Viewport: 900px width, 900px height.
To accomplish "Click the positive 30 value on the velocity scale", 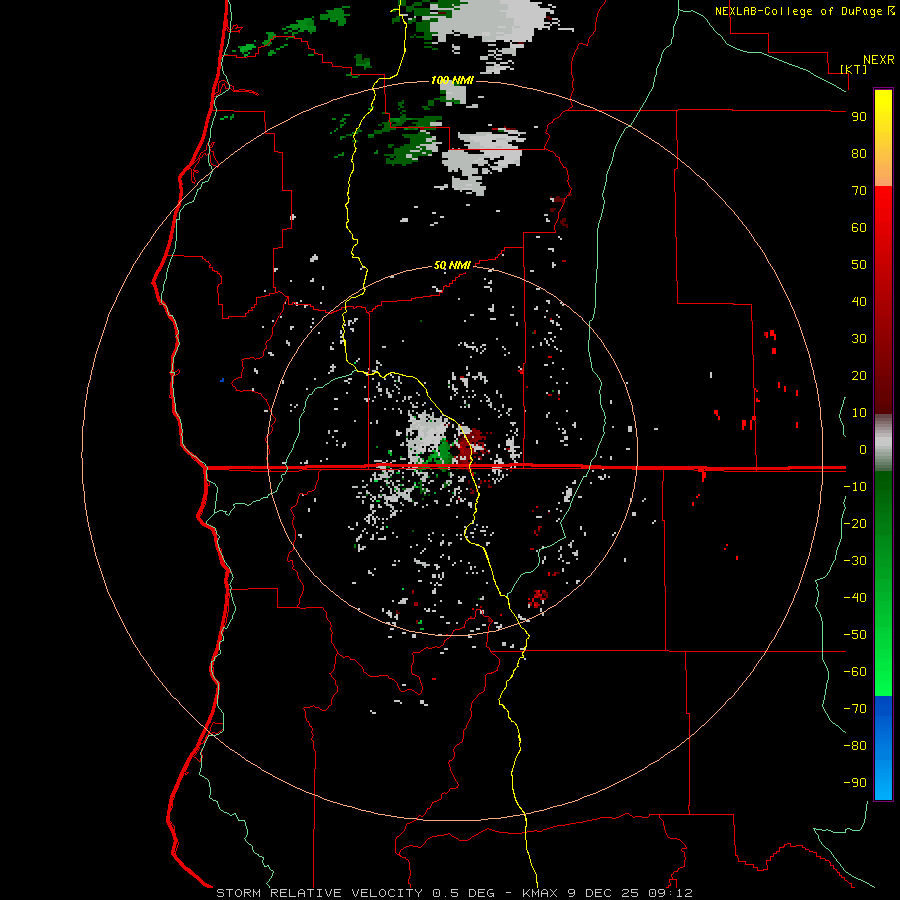I will (859, 339).
